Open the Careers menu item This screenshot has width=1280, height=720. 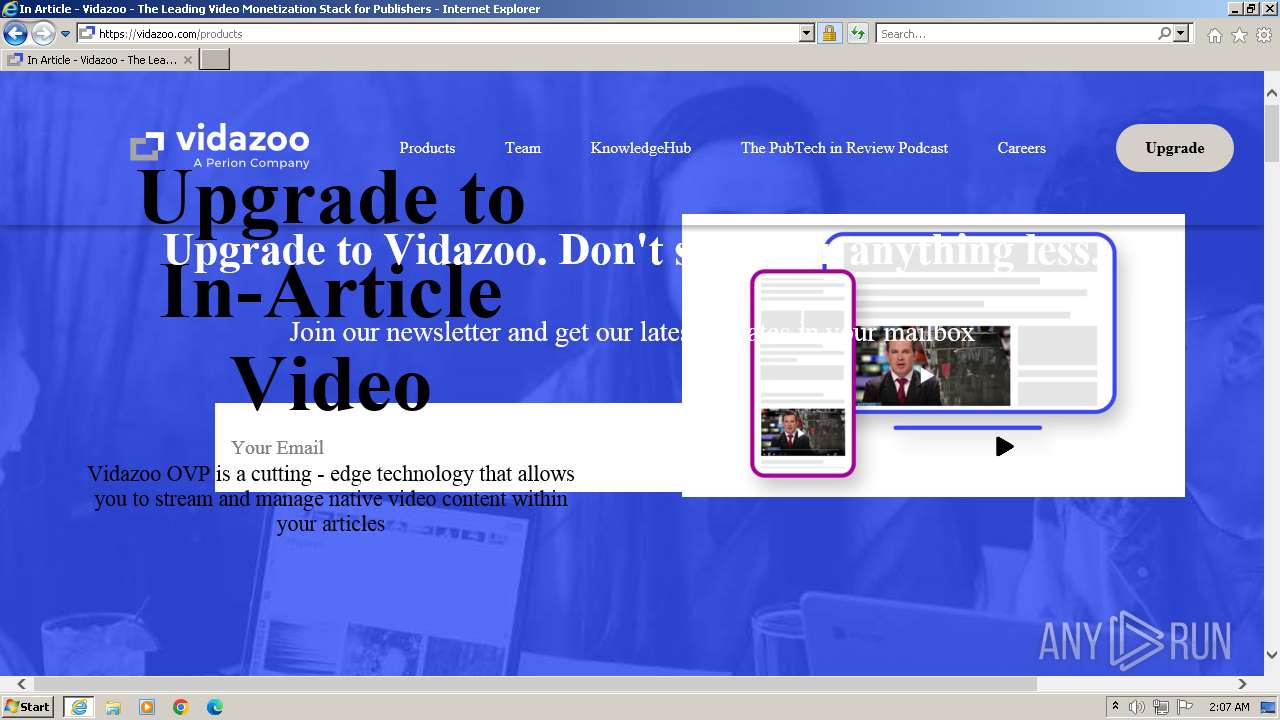1021,148
